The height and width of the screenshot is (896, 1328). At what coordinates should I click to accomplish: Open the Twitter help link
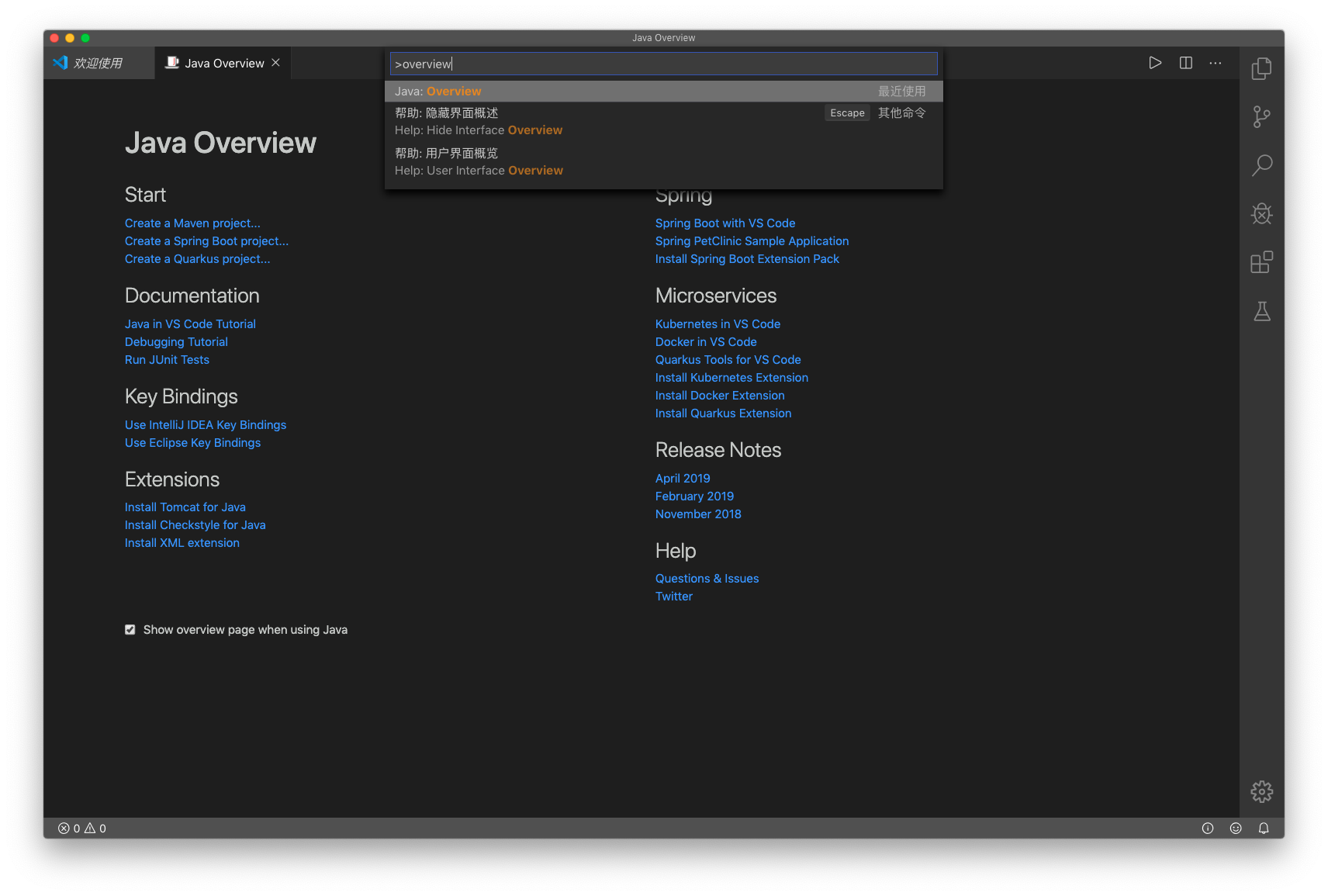pyautogui.click(x=674, y=597)
